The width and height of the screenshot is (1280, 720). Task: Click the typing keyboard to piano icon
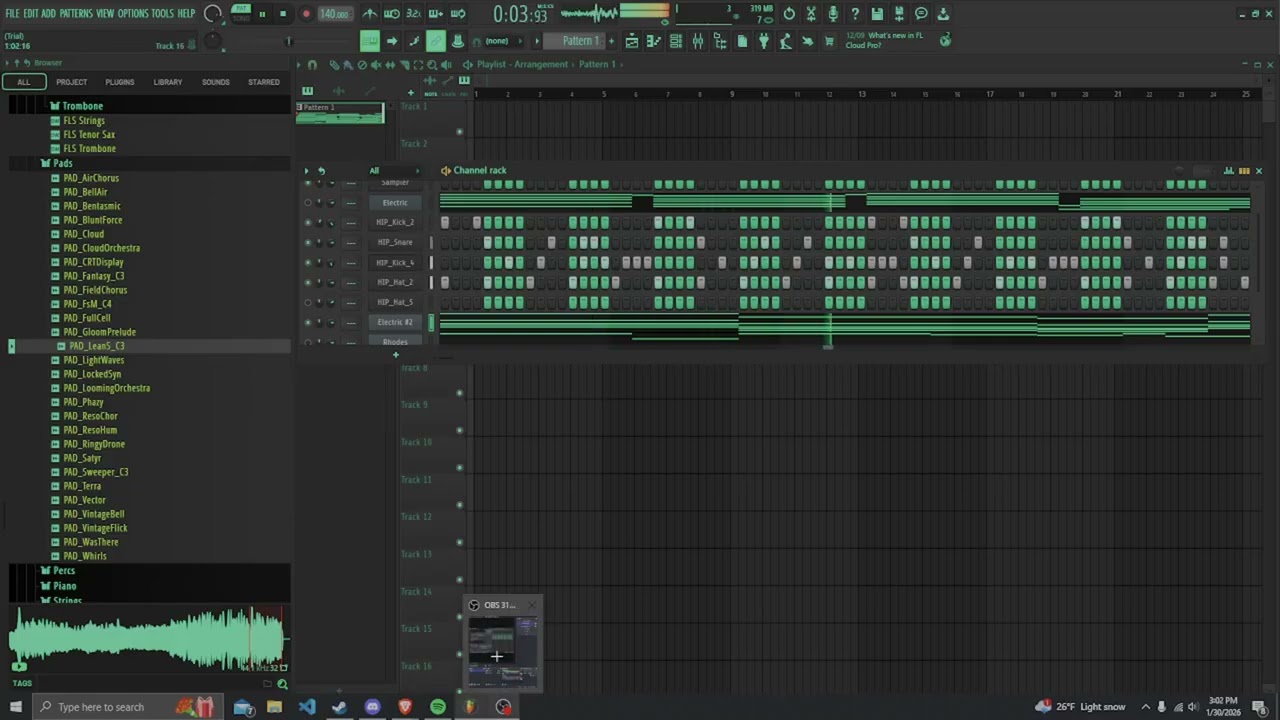[x=370, y=41]
